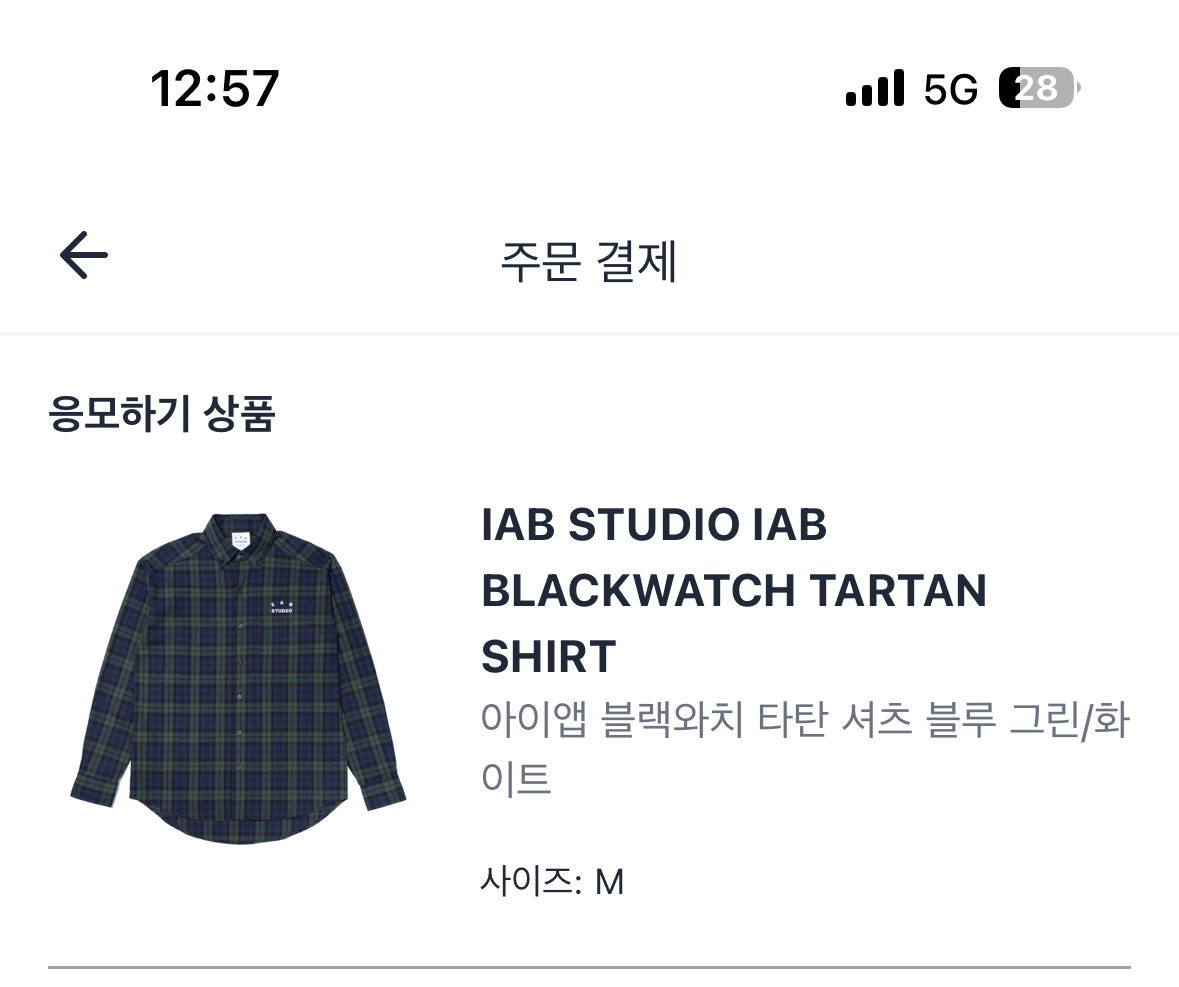The height and width of the screenshot is (987, 1179).
Task: Open the tartan shirt product thumbnail
Action: point(238,679)
